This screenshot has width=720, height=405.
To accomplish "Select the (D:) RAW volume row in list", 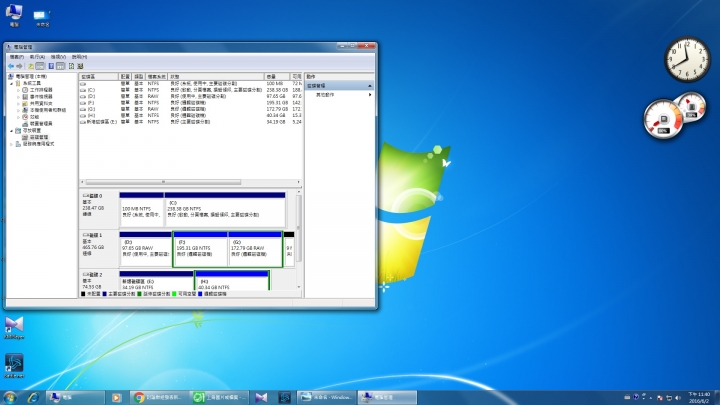I will 191,97.
